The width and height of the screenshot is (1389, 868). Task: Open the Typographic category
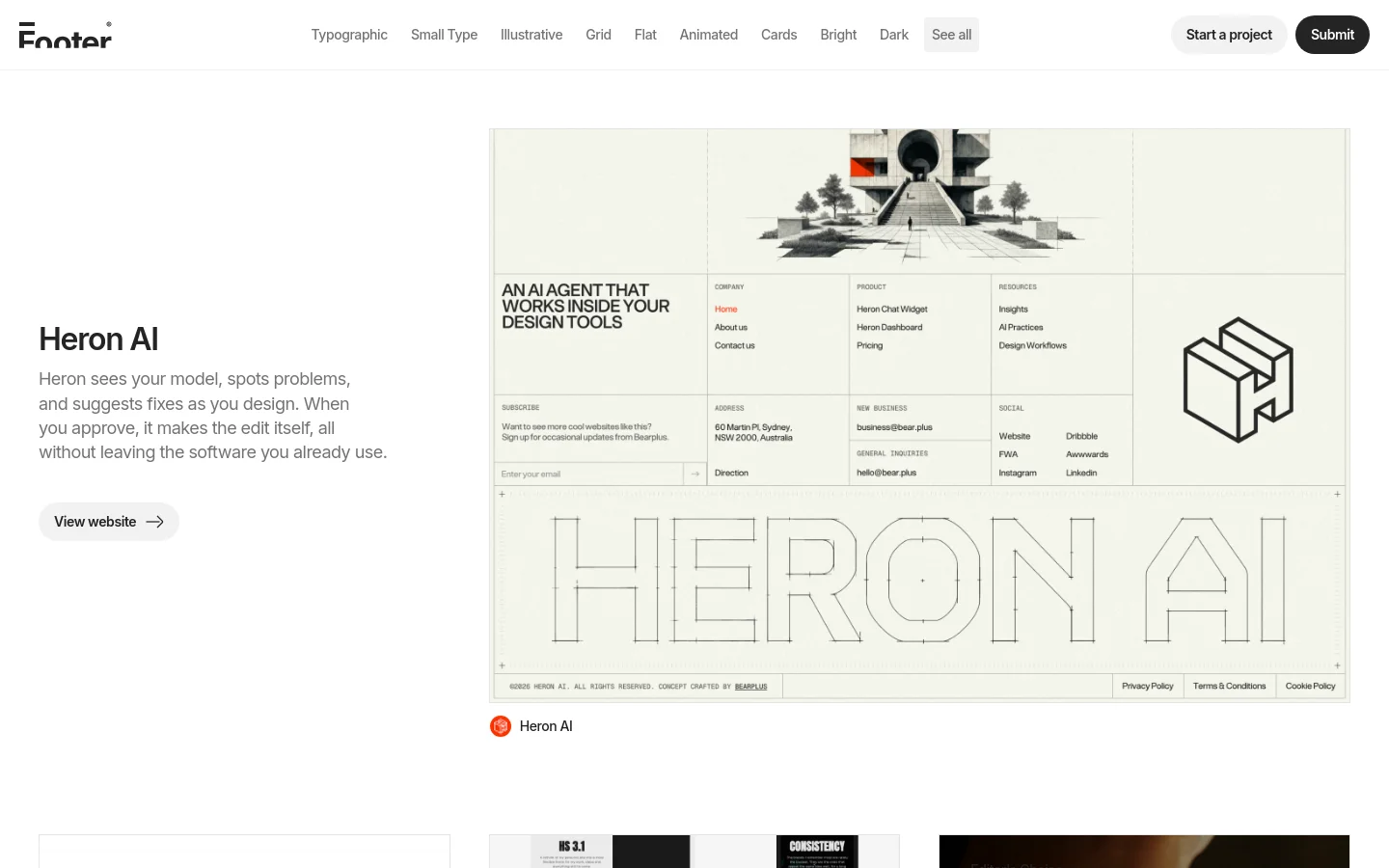pyautogui.click(x=349, y=35)
